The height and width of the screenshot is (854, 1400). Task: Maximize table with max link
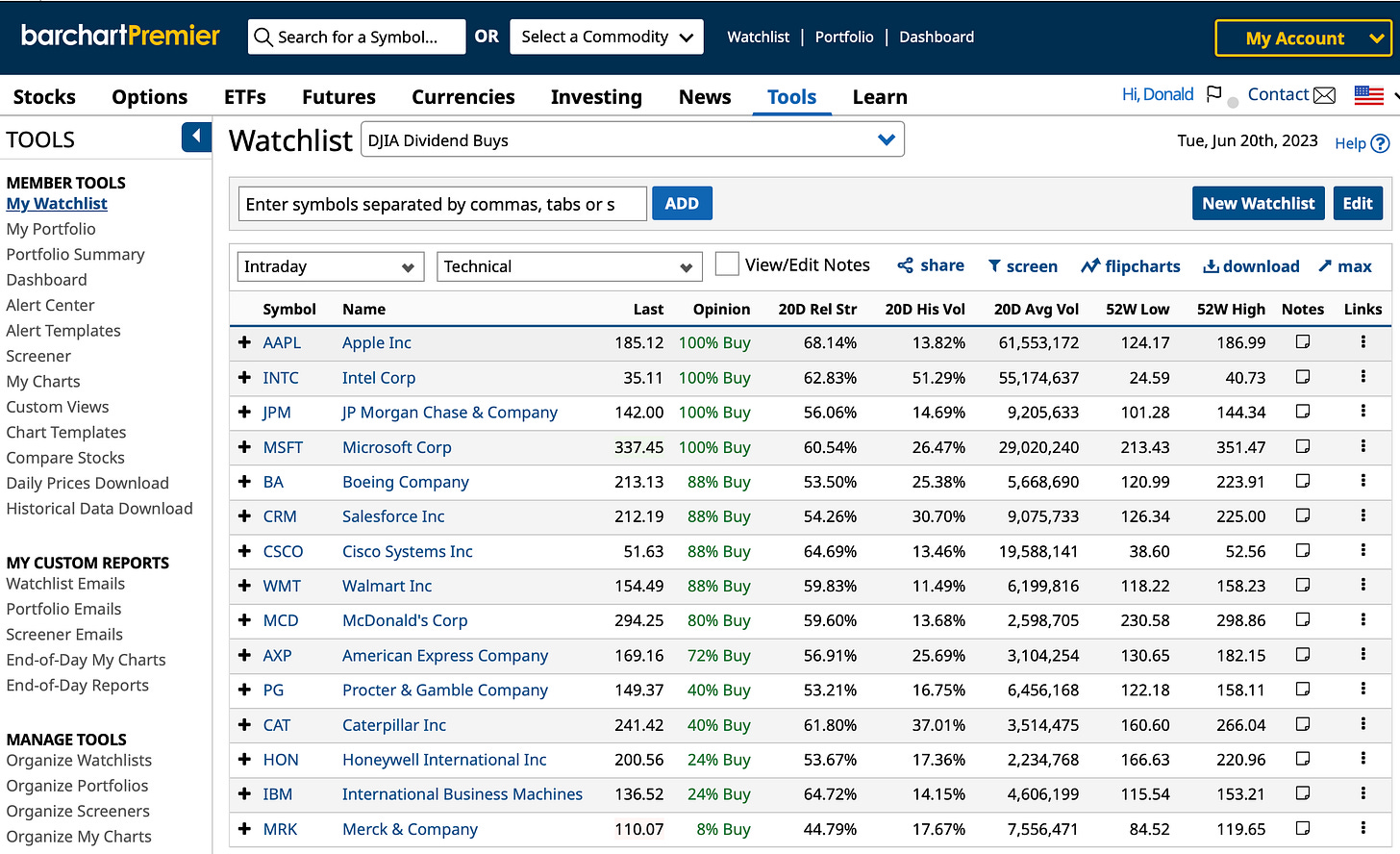click(x=1344, y=266)
